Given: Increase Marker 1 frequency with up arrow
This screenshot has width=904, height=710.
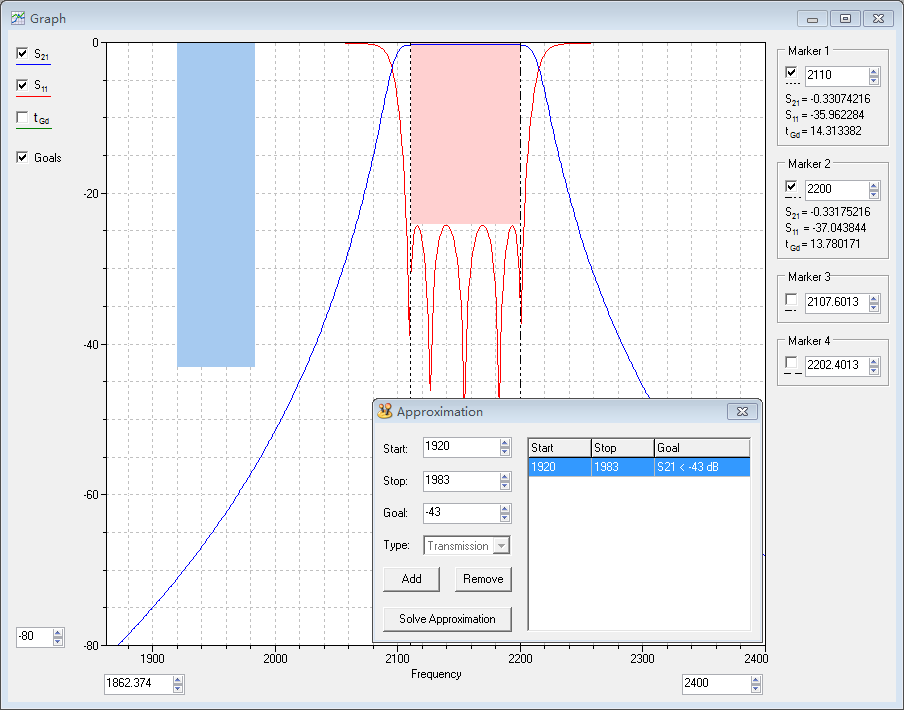Looking at the screenshot, I should tap(874, 71).
